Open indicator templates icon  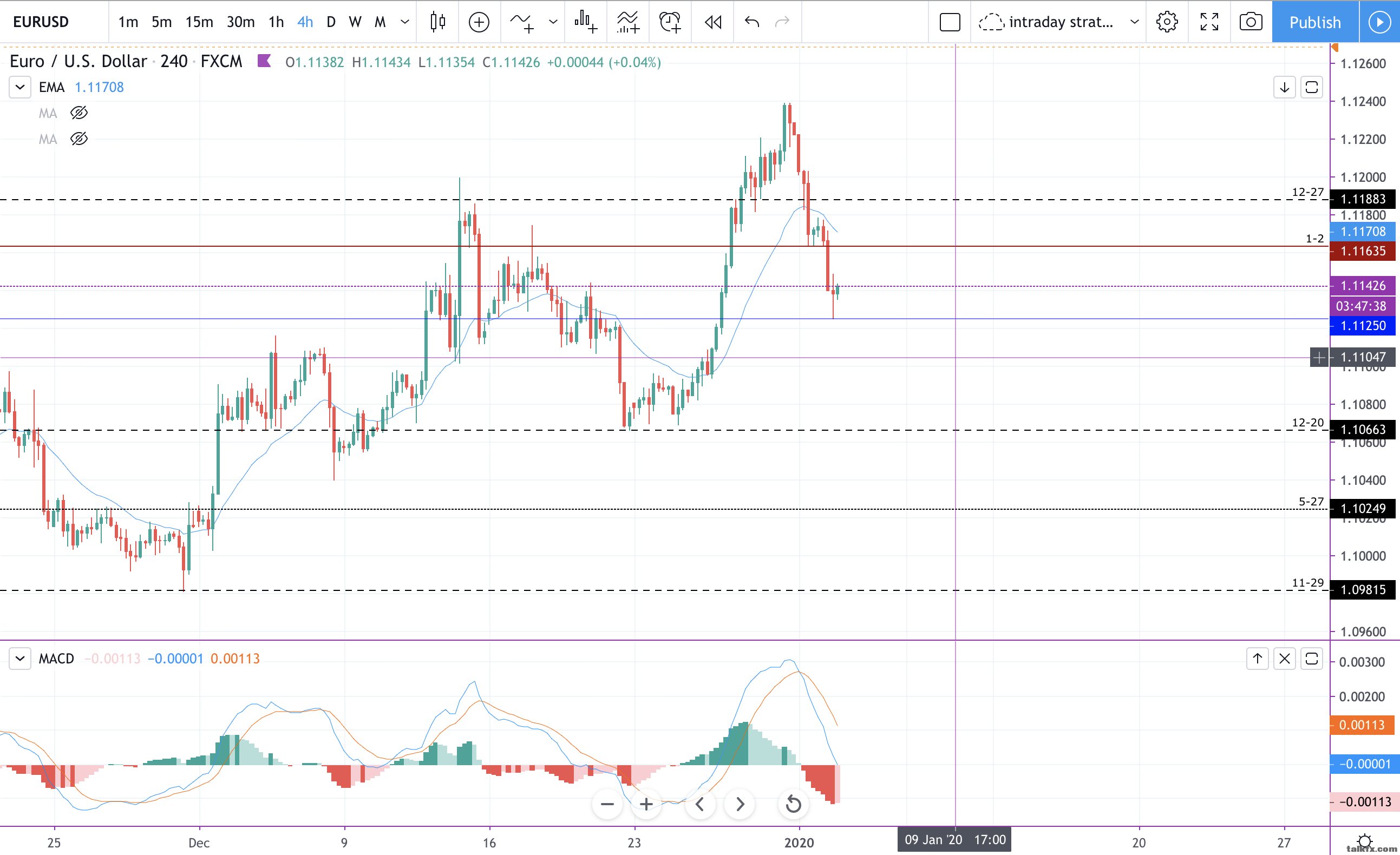tap(628, 22)
